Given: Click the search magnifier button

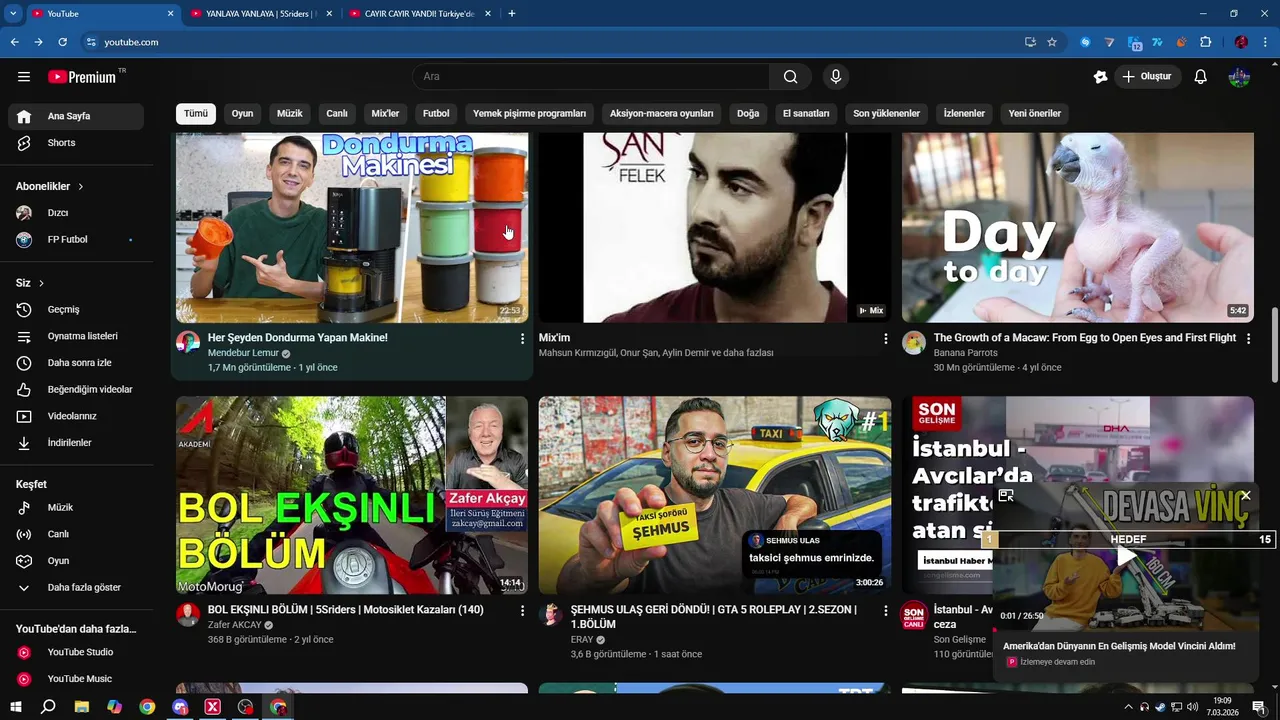Looking at the screenshot, I should (x=791, y=77).
